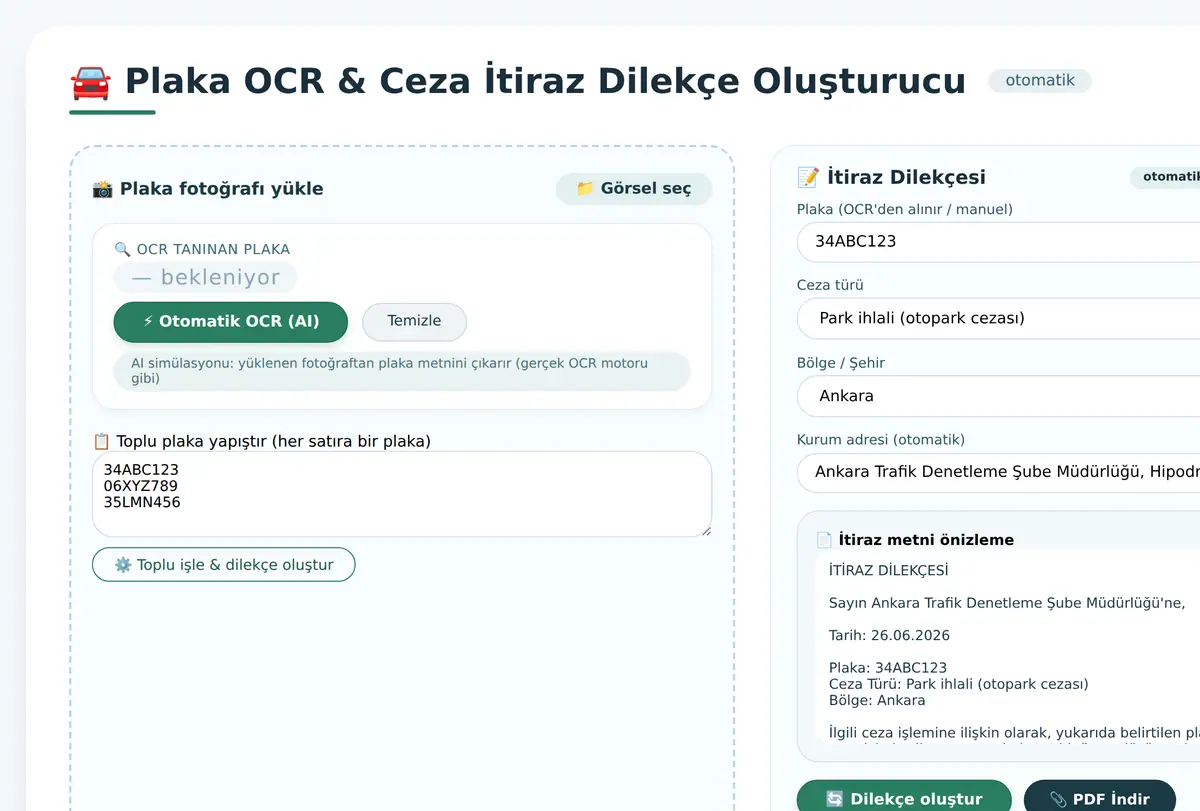Click the memo icon beside İtiraz Dilekçesi
Screen dimensions: 1200x811
click(808, 177)
